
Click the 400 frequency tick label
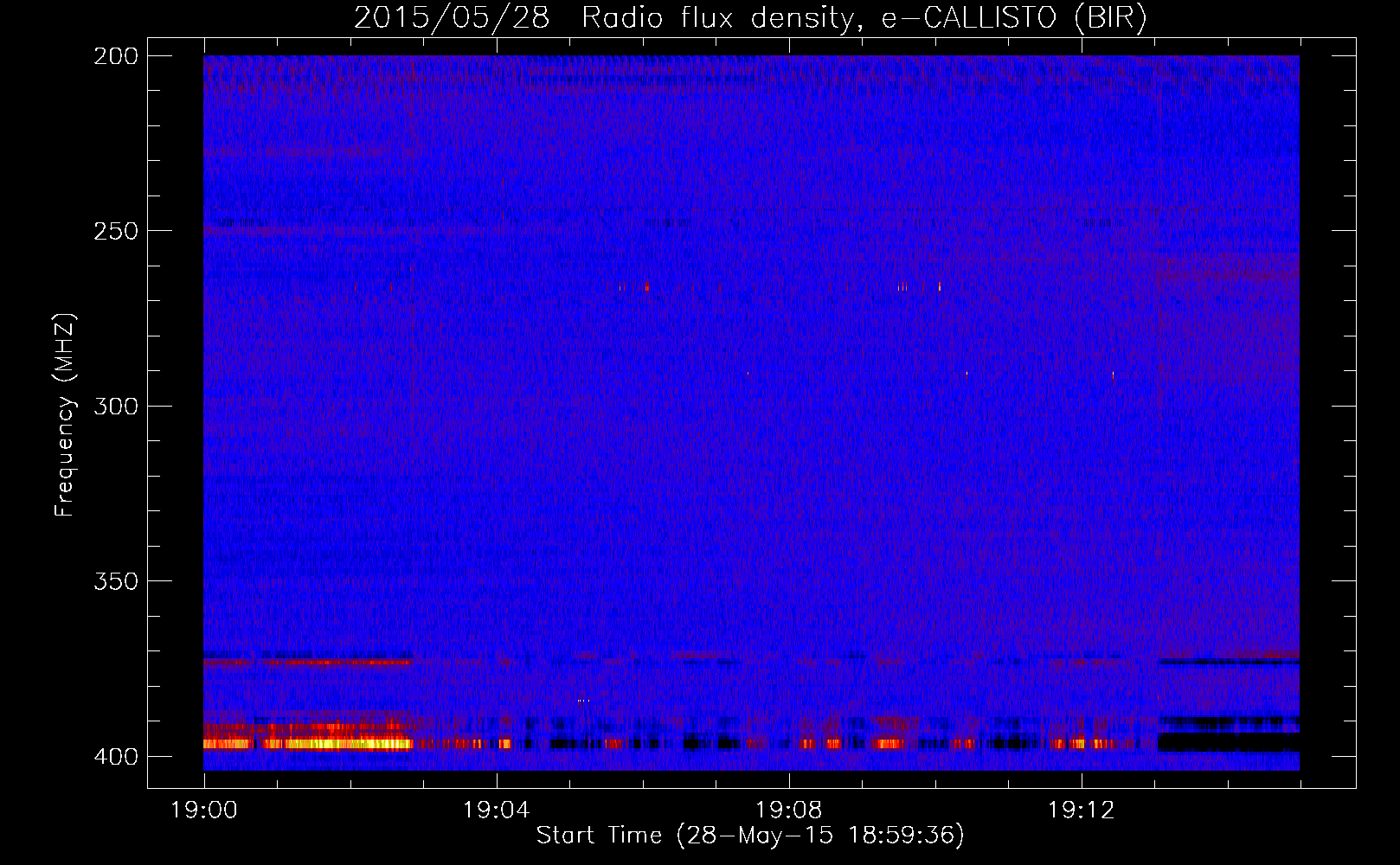click(x=116, y=756)
